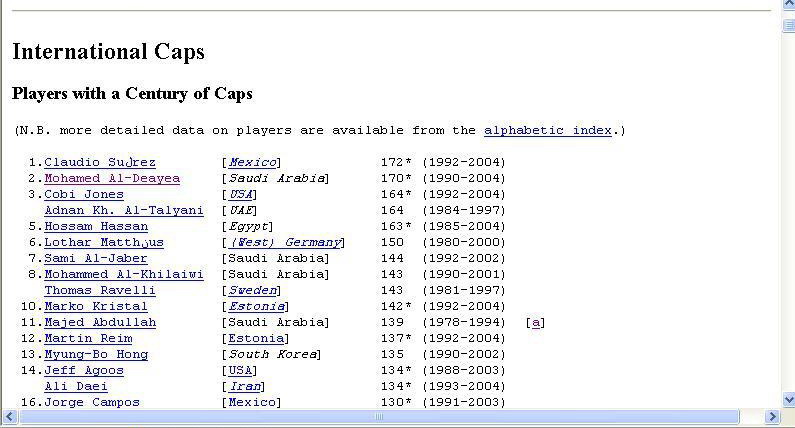
Task: Open the alphabetic index link
Action: tap(548, 130)
